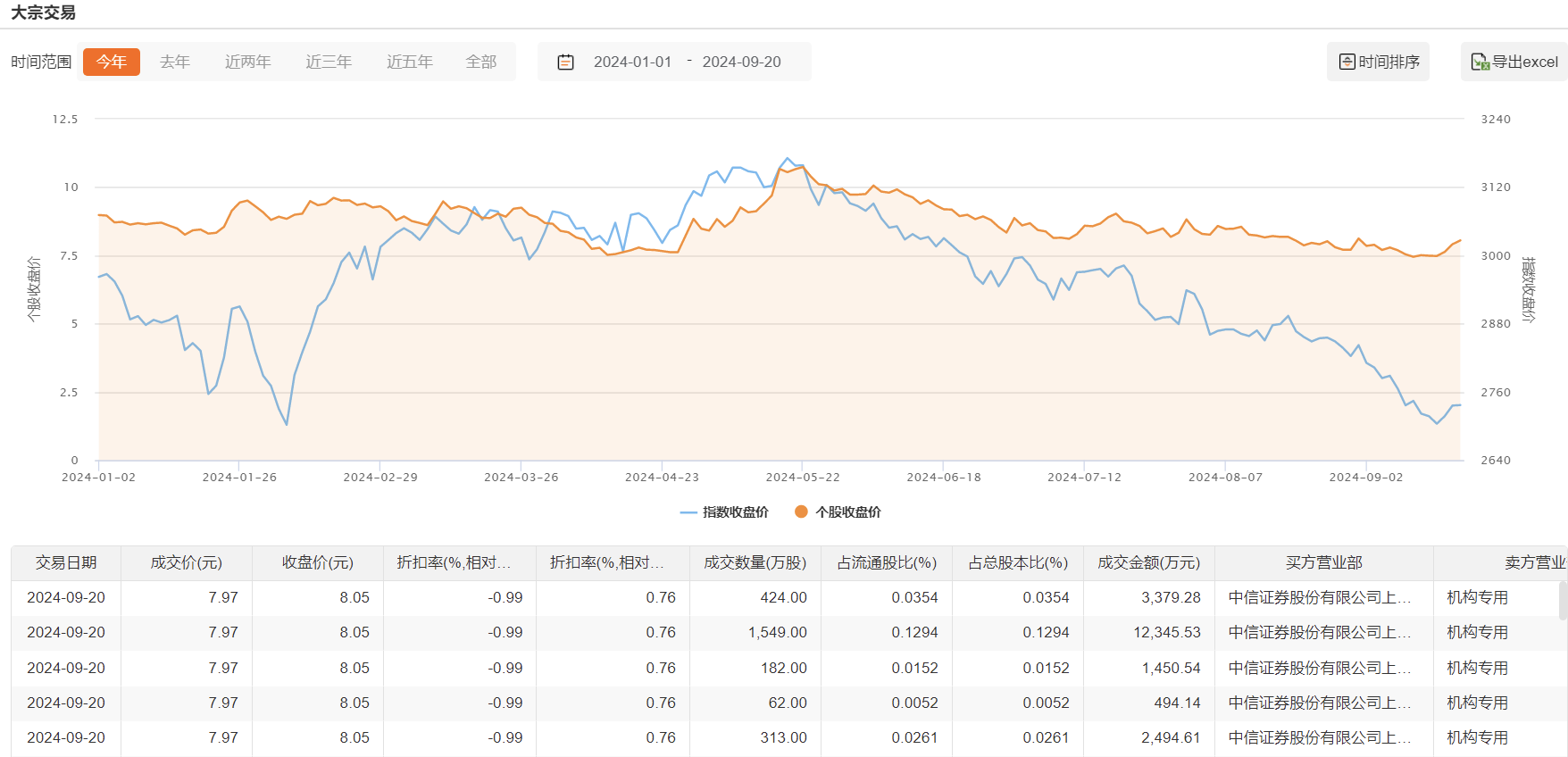This screenshot has height=757, width=1568.
Task: Click the calendar icon in date range
Action: pyautogui.click(x=565, y=62)
